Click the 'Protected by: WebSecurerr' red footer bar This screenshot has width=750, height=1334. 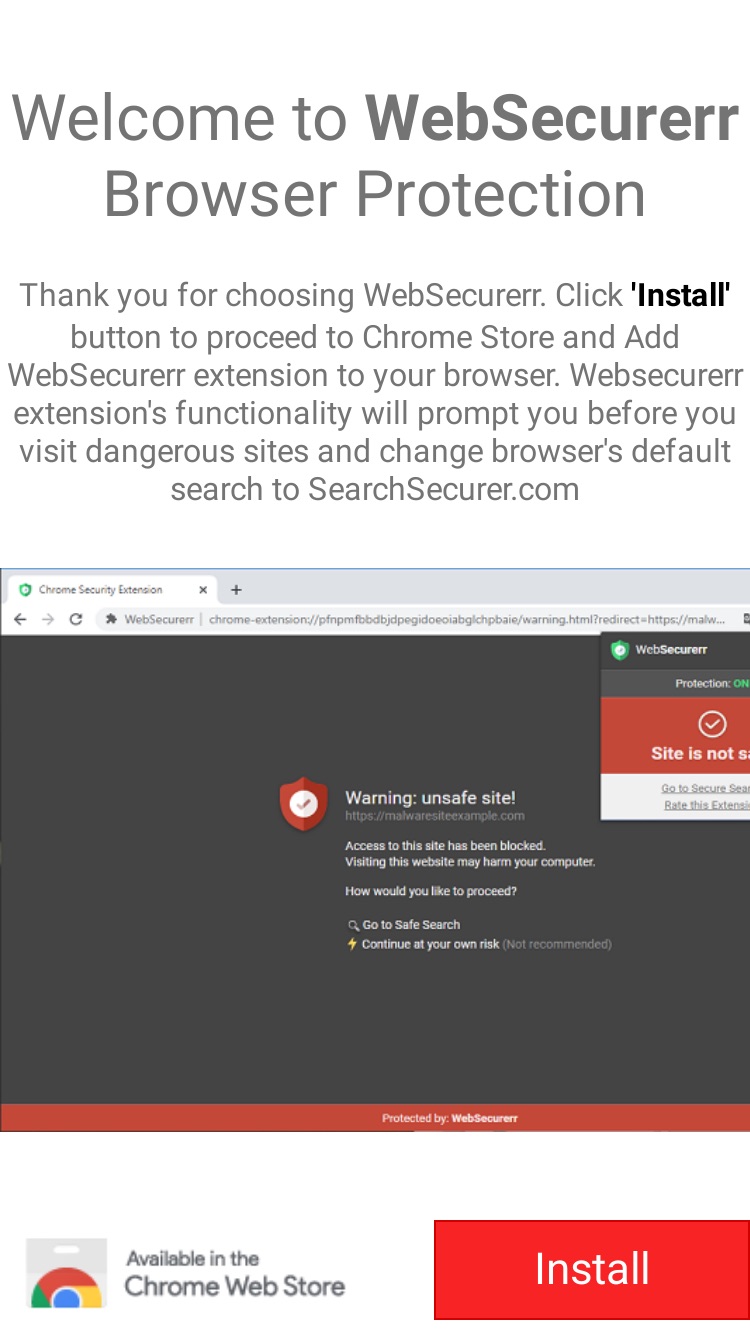375,1118
